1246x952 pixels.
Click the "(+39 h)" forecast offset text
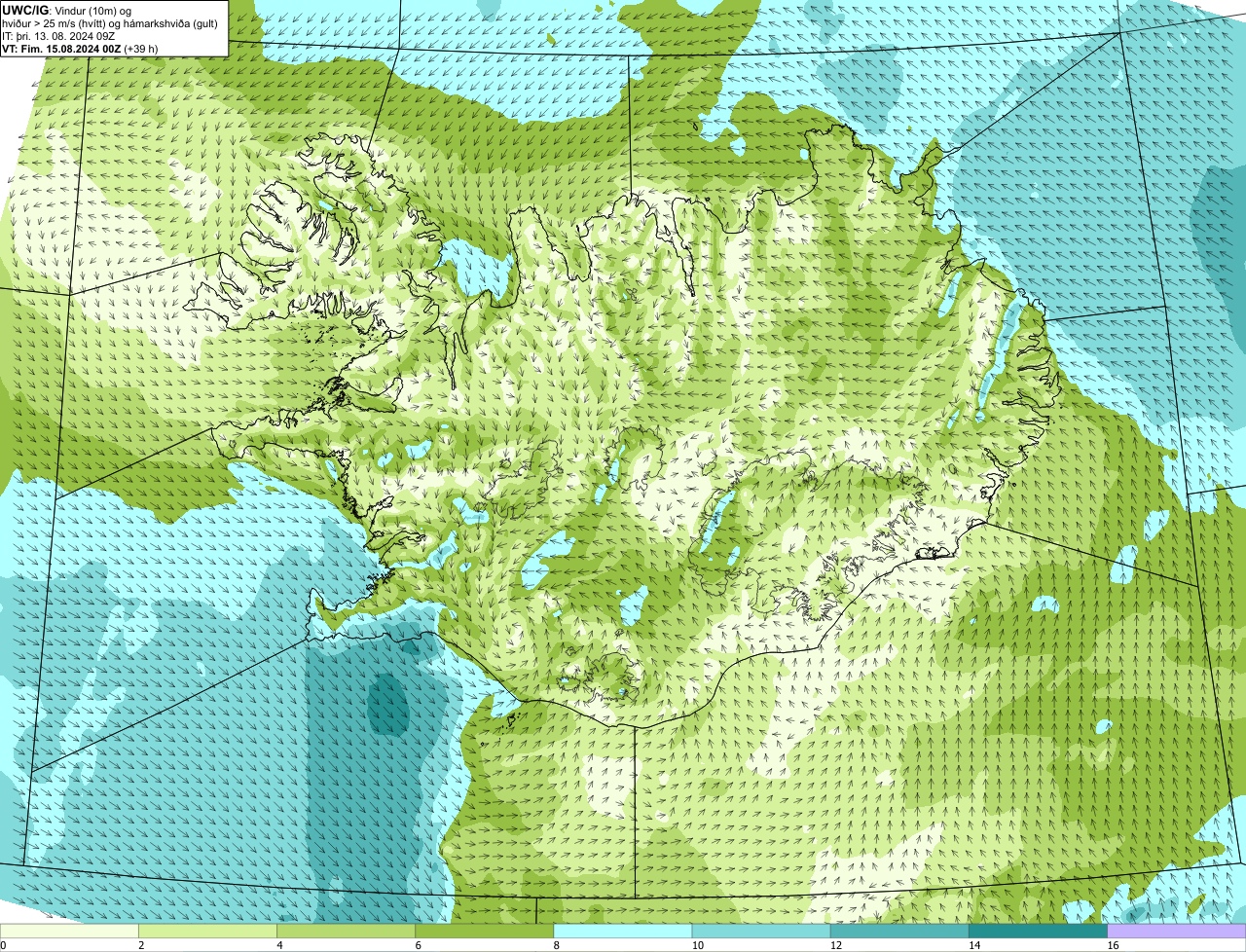(141, 49)
